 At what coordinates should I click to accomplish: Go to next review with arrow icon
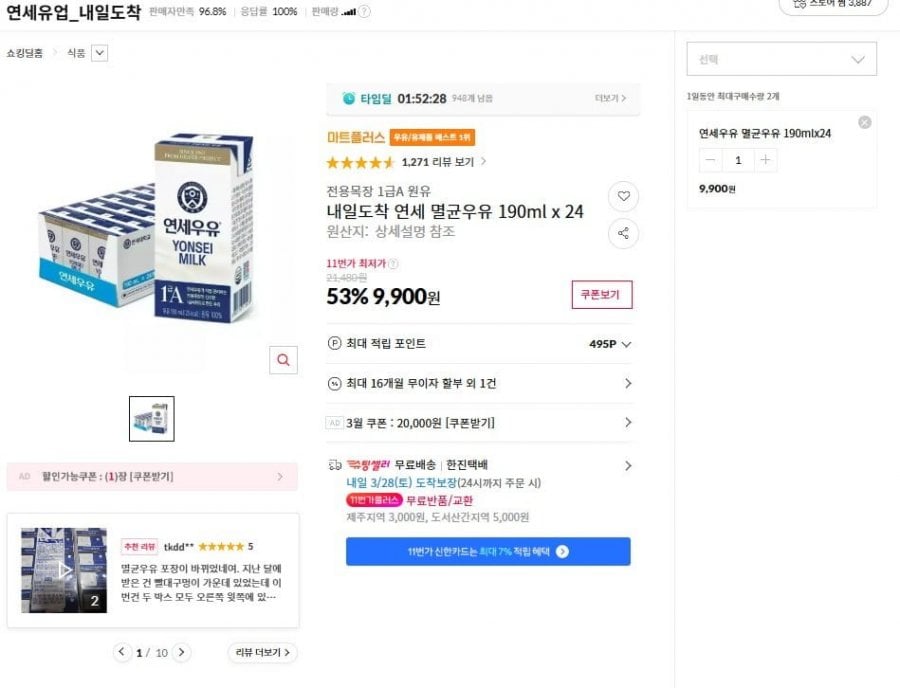182,651
